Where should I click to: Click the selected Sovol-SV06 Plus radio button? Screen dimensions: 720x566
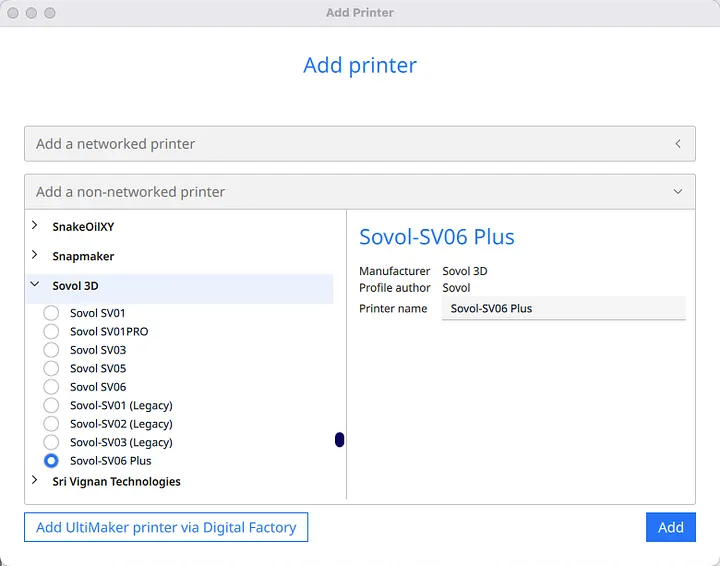51,460
